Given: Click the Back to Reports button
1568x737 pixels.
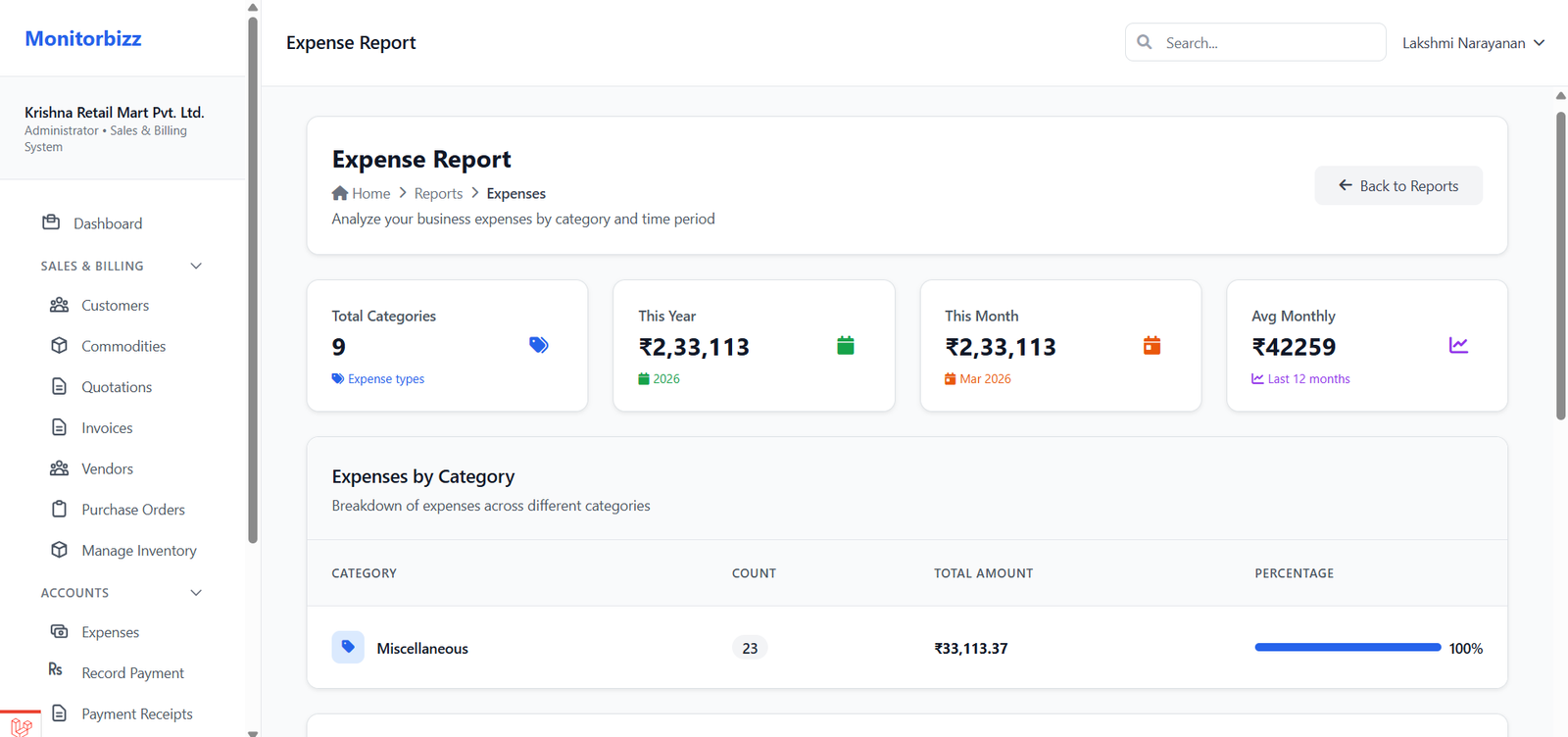Looking at the screenshot, I should [1398, 185].
